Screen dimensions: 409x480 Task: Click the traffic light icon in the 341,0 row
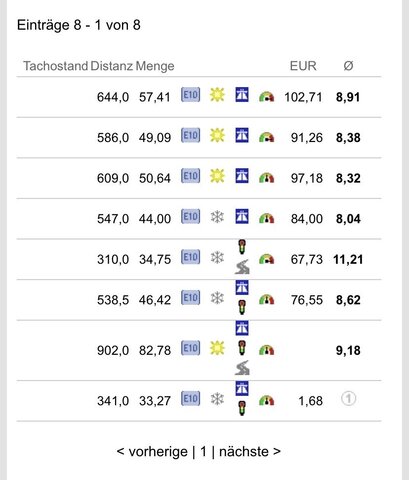tap(242, 409)
